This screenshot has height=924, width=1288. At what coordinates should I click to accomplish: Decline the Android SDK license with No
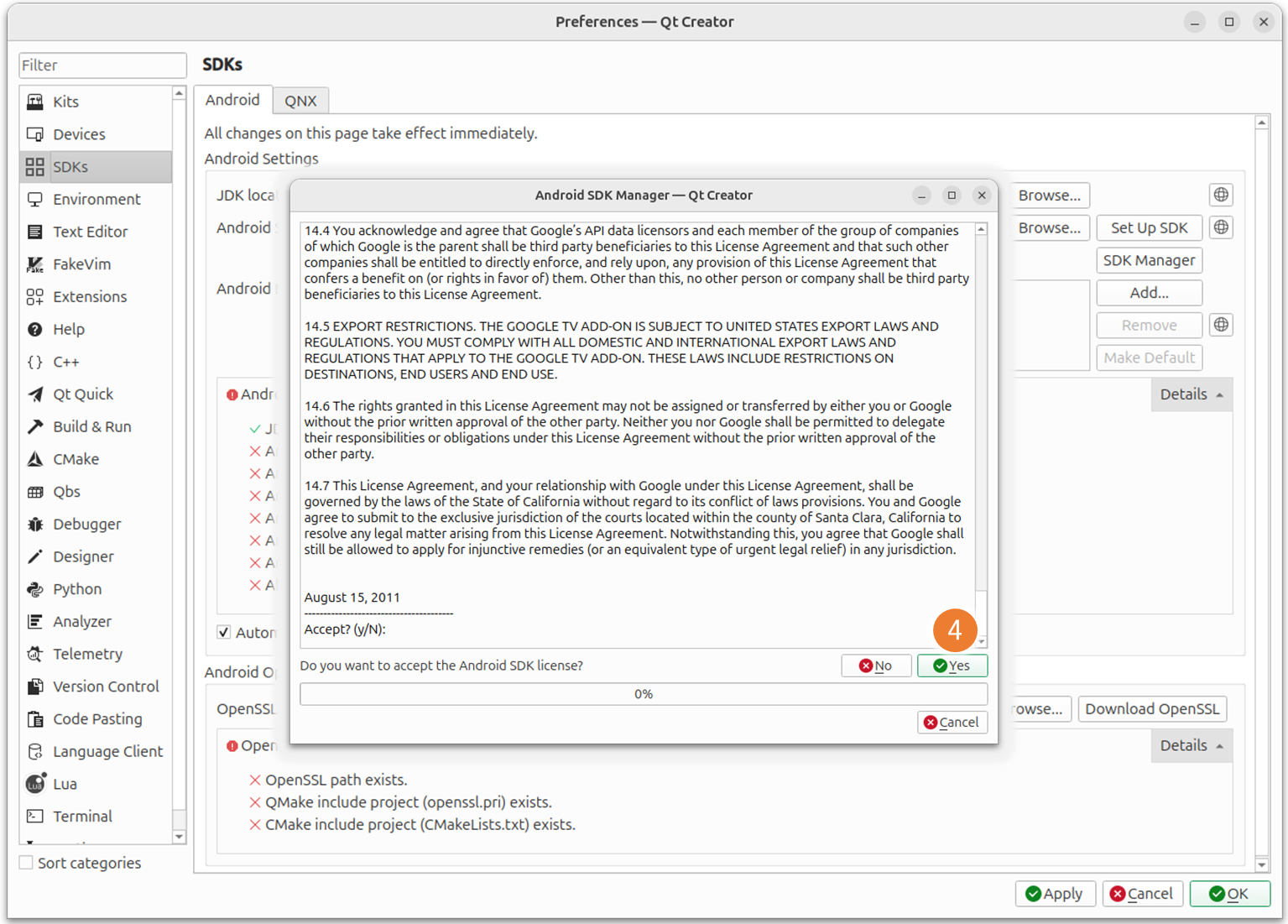tap(876, 666)
